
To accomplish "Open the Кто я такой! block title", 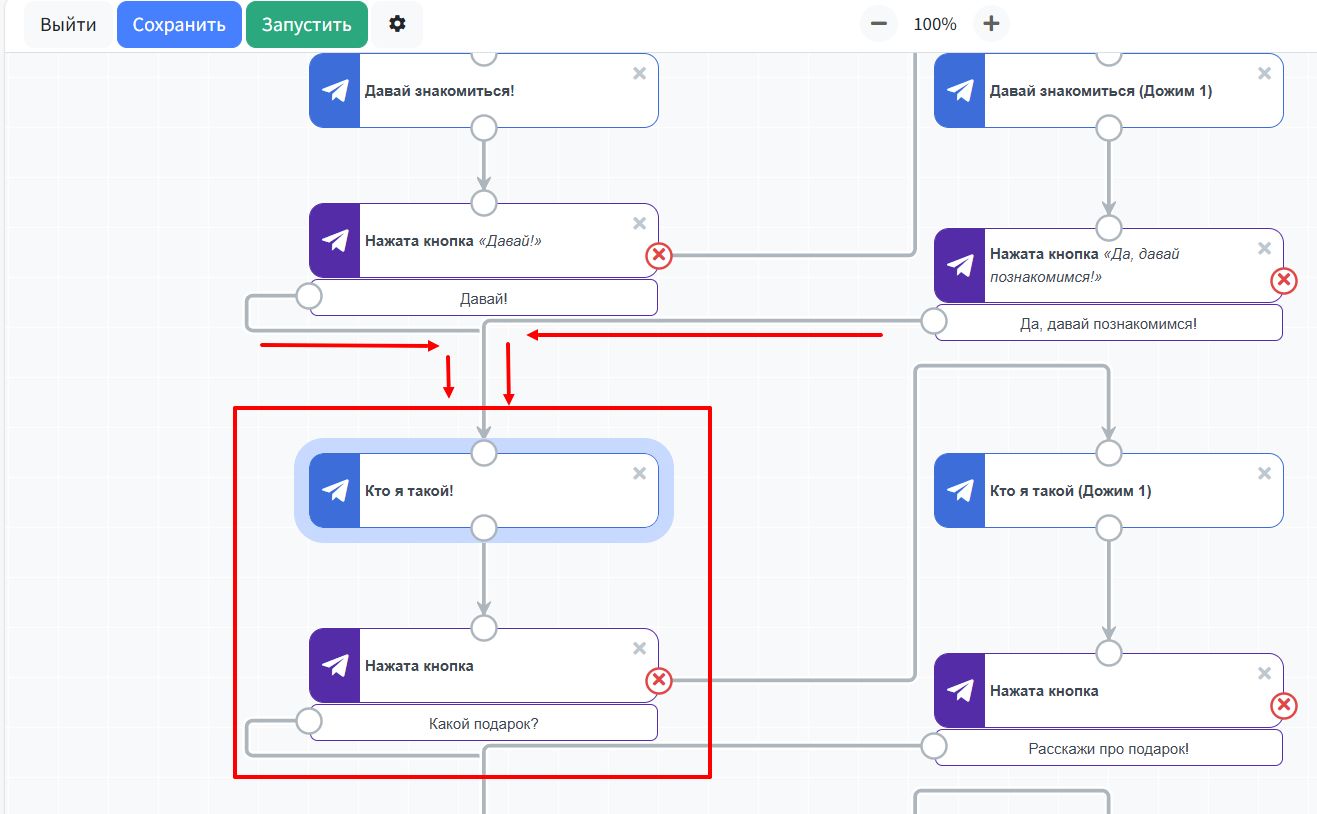I will [409, 491].
